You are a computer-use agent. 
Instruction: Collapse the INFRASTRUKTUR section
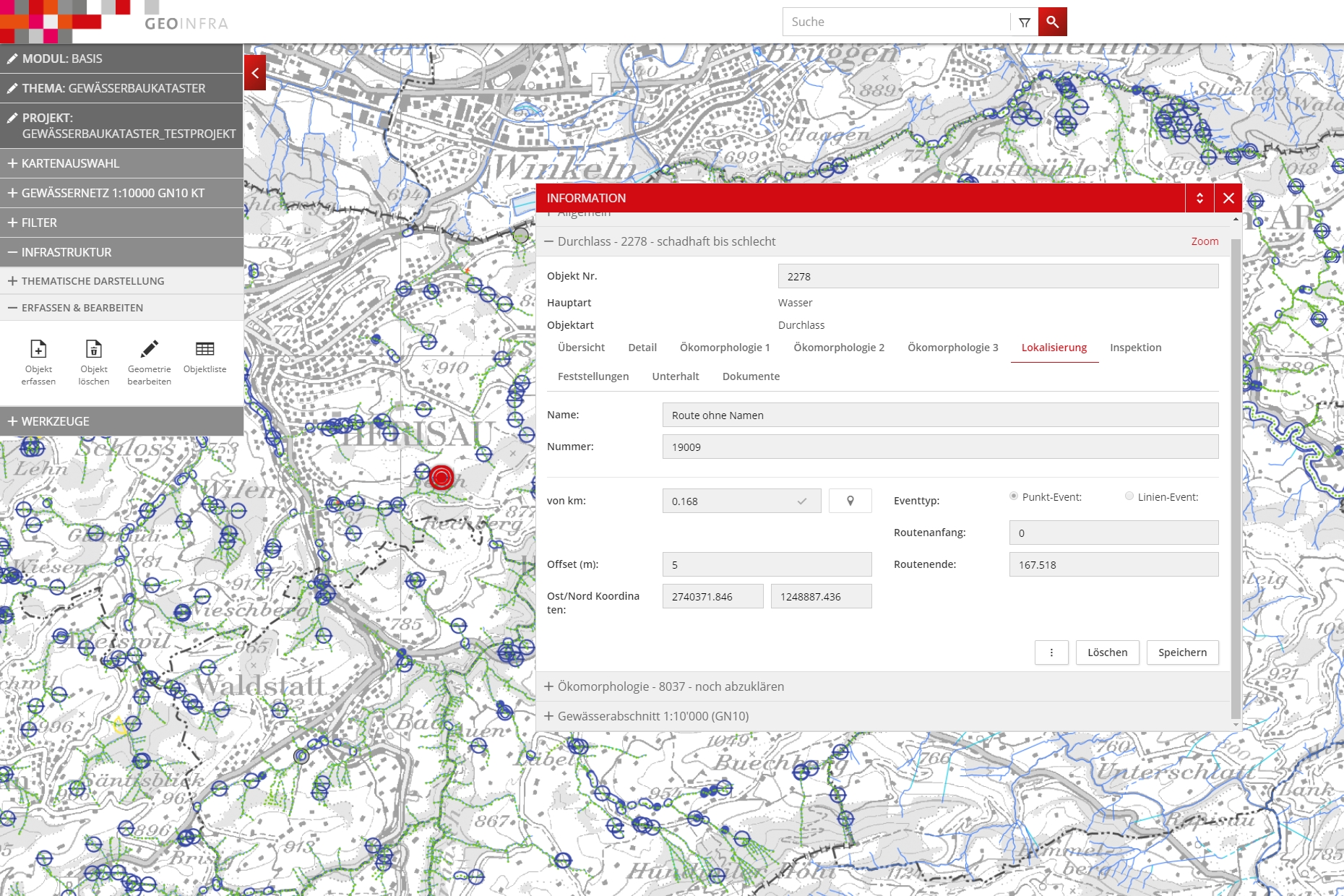(x=121, y=252)
